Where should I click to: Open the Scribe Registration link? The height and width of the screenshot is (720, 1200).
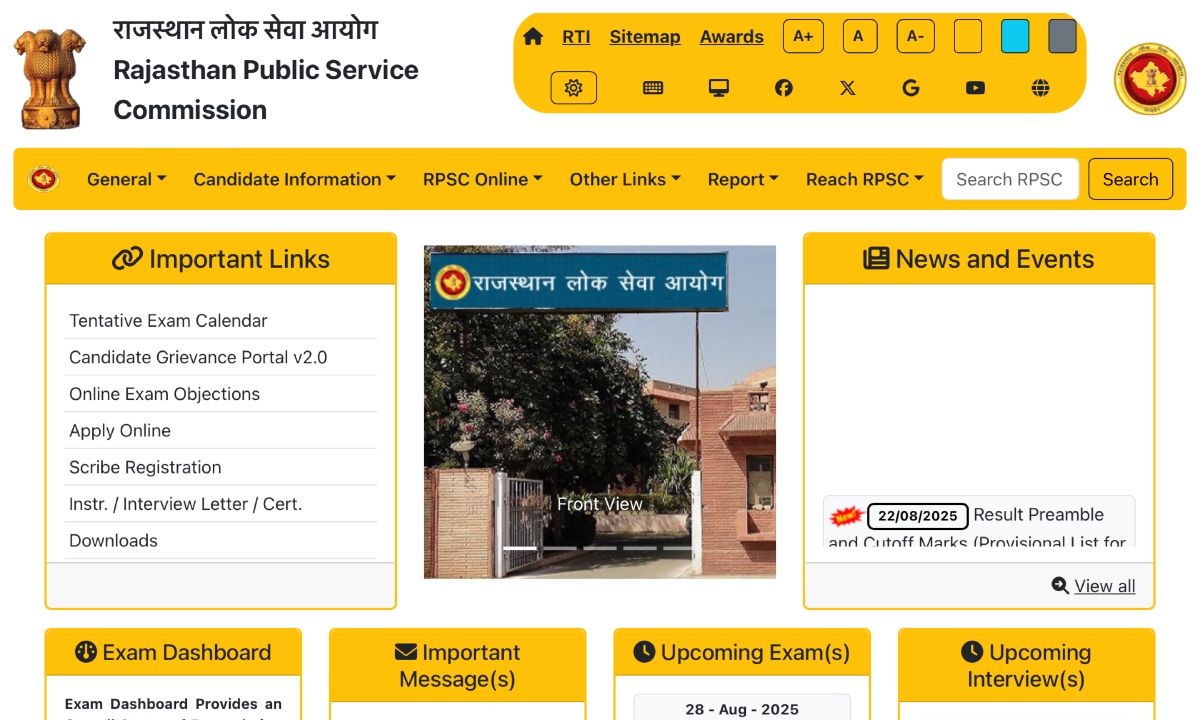145,467
